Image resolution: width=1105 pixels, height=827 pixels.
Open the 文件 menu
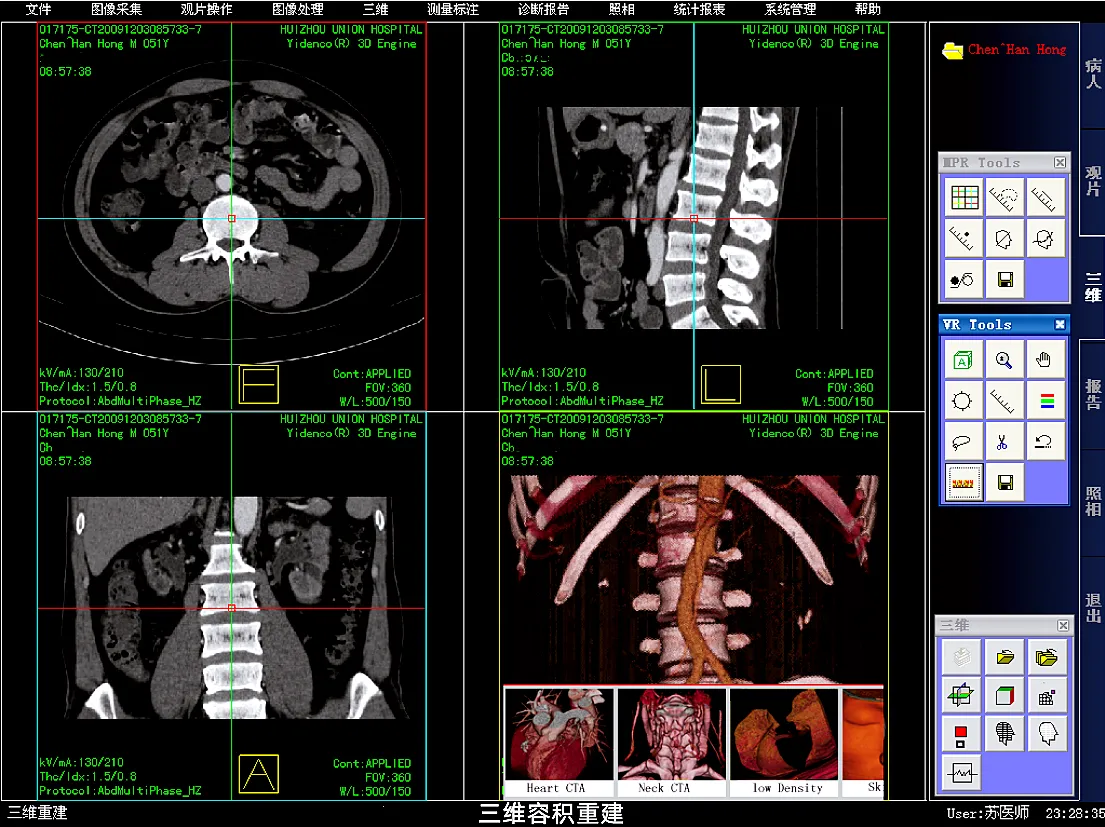tap(38, 9)
